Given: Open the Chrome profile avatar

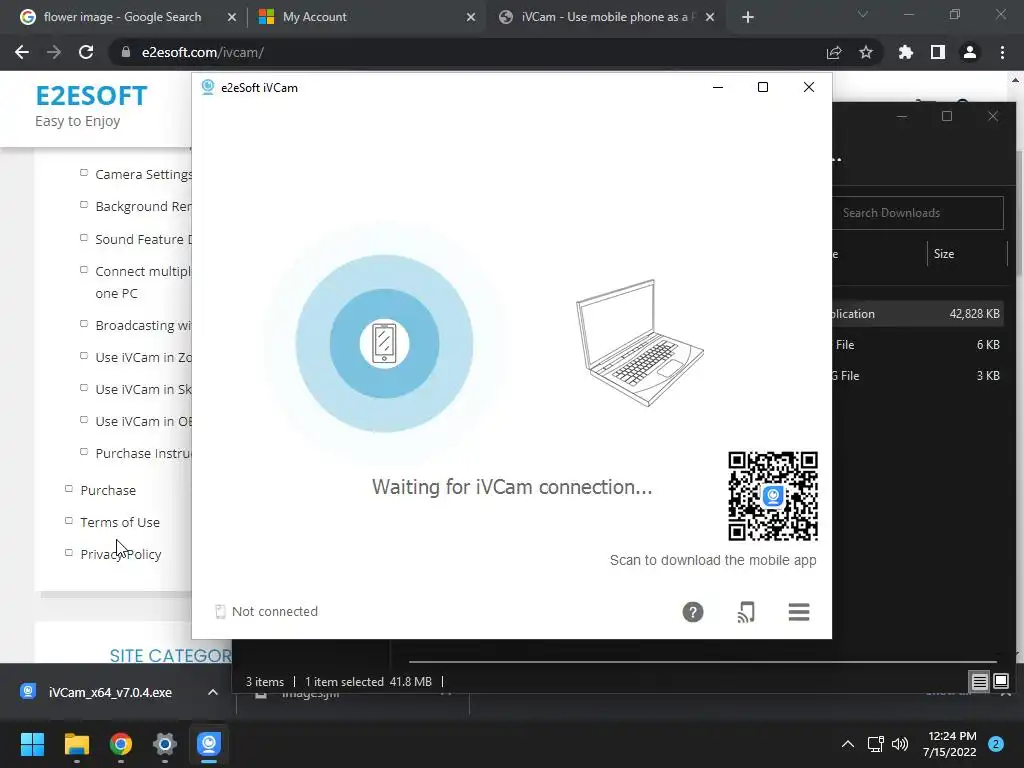Looking at the screenshot, I should tap(970, 52).
